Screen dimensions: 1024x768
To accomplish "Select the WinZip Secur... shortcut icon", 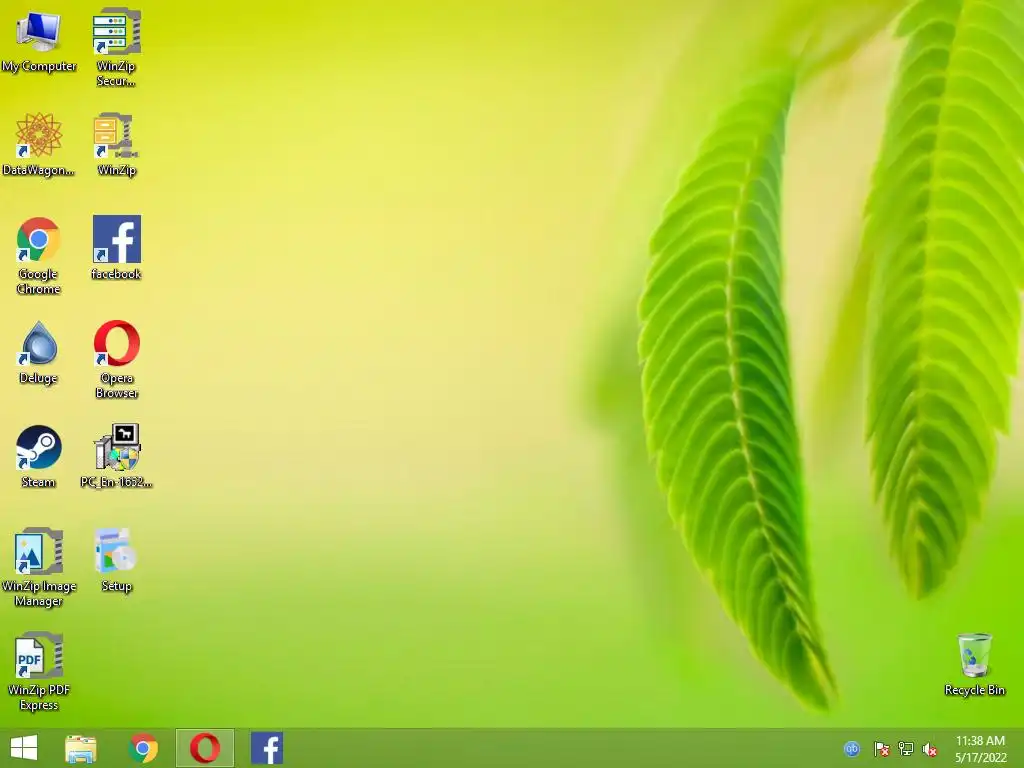I will coord(116,47).
